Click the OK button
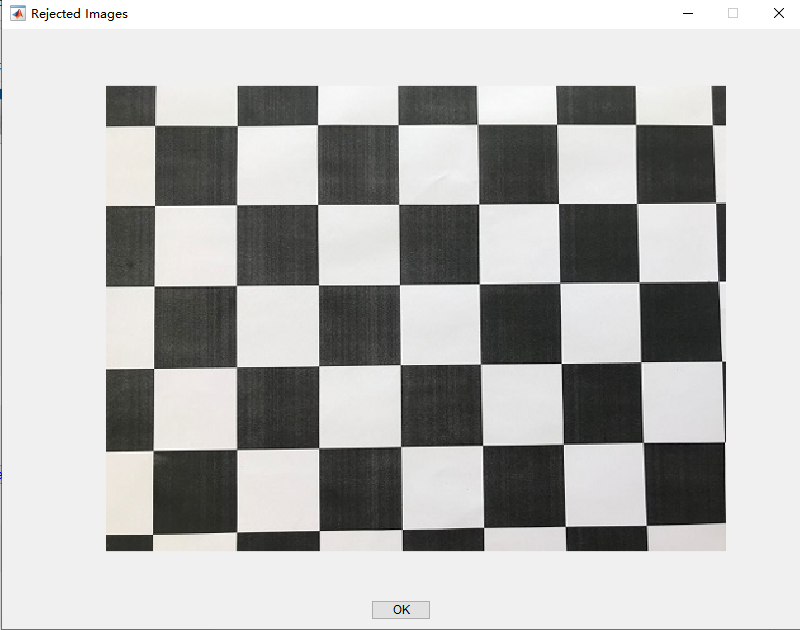The width and height of the screenshot is (800, 630). [x=401, y=610]
